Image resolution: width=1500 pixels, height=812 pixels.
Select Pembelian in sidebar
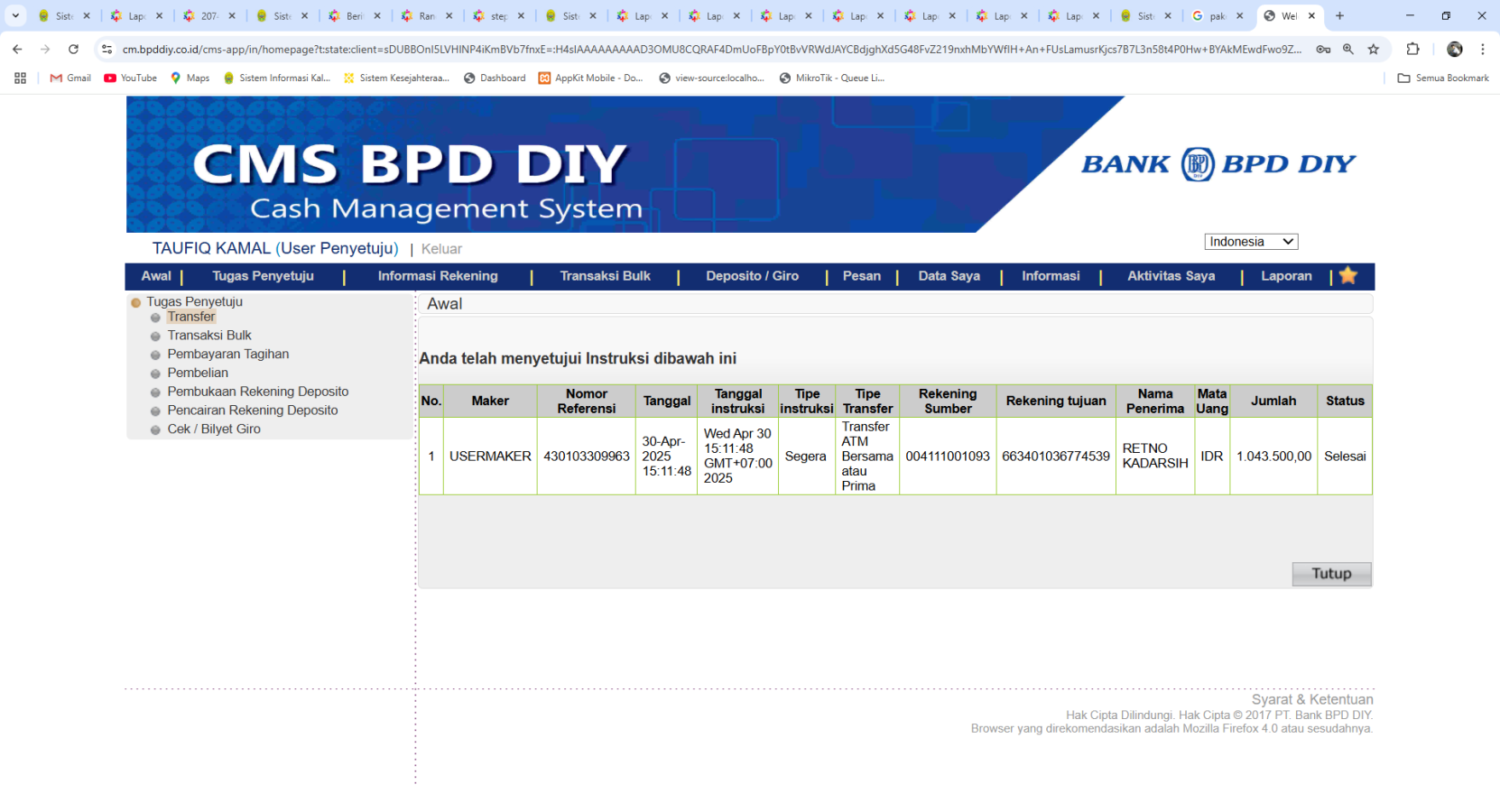198,373
